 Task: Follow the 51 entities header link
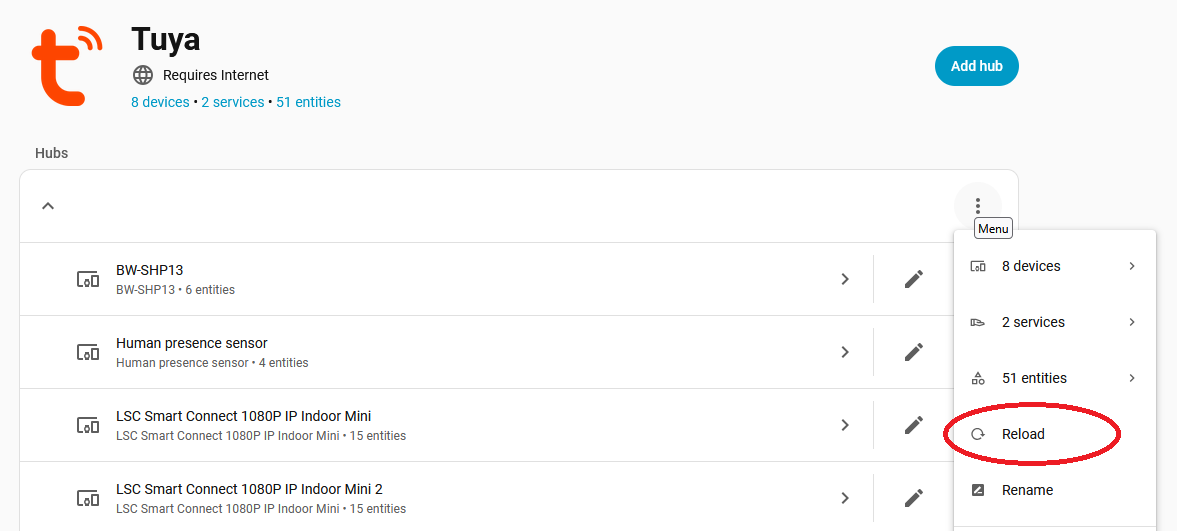coord(308,102)
